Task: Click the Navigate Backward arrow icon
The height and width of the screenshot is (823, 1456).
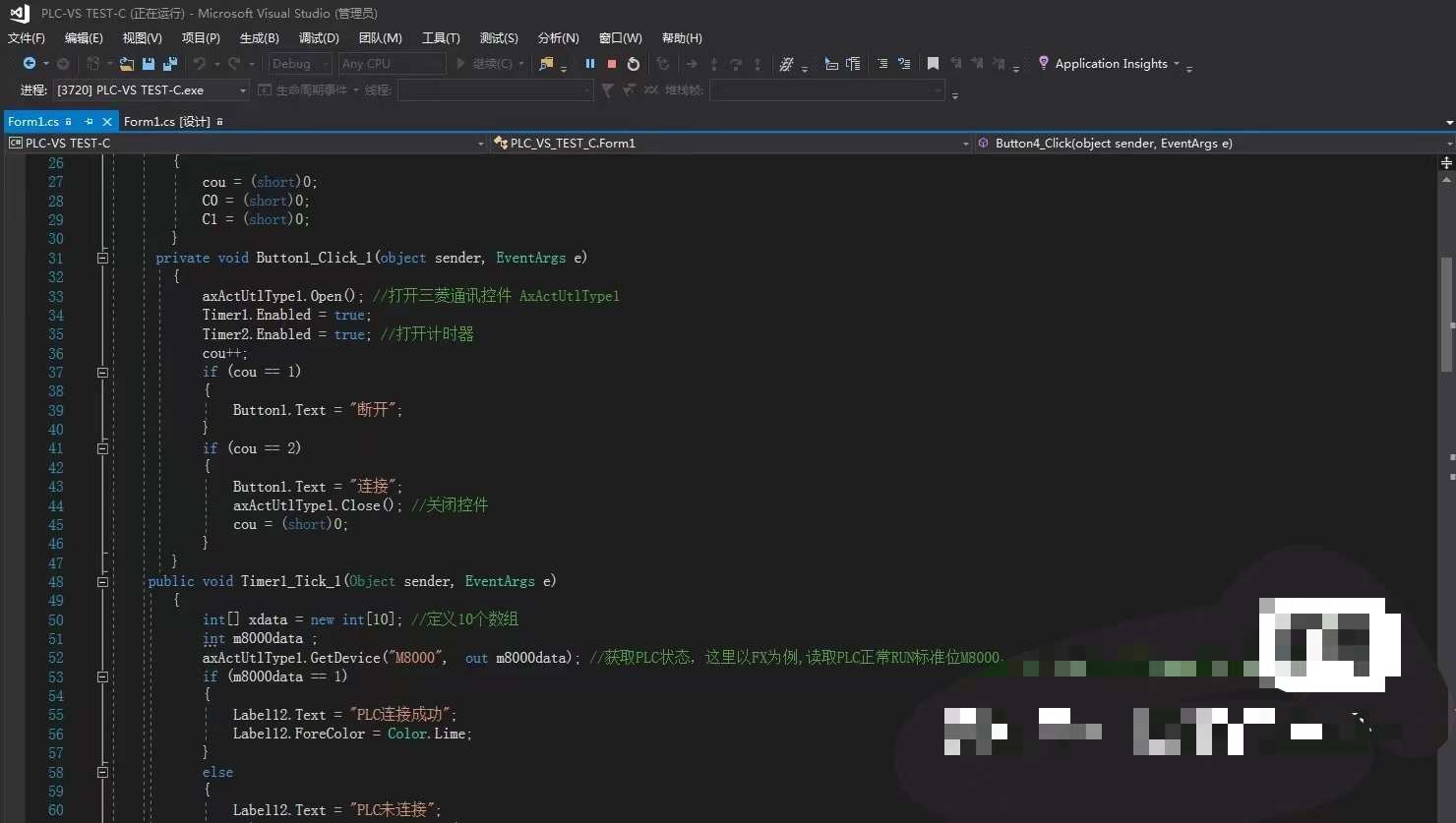Action: 30,64
